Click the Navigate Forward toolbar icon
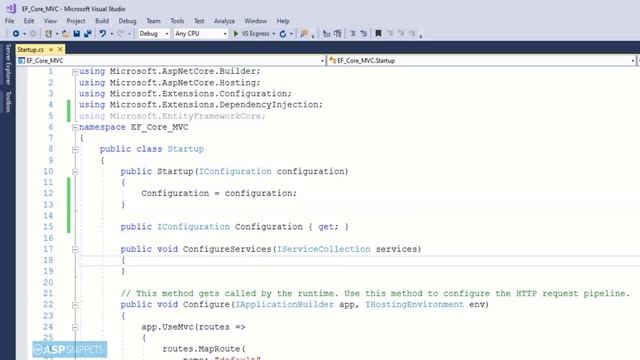This screenshot has width=640, height=360. pyautogui.click(x=33, y=33)
